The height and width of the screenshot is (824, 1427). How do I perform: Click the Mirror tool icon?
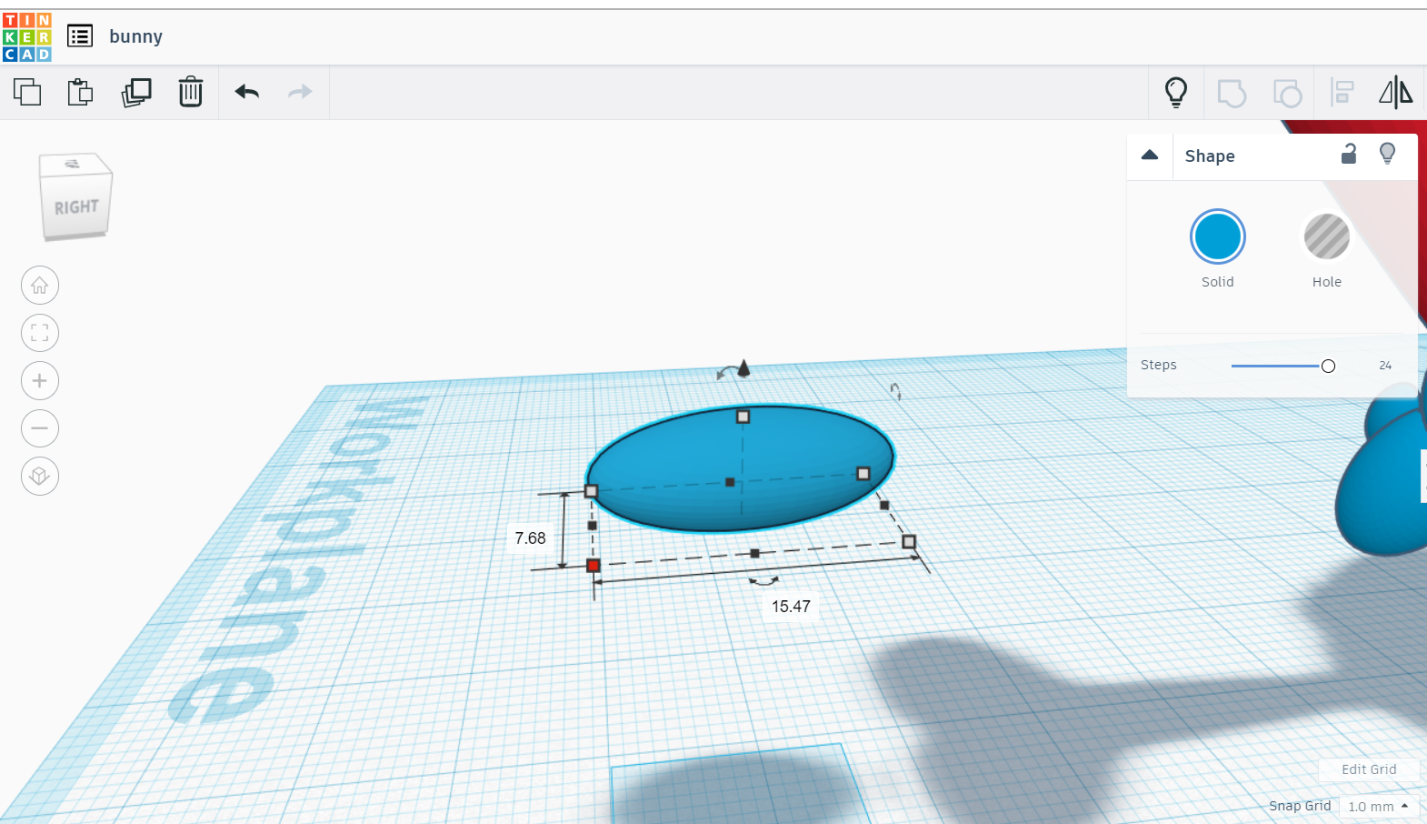click(1396, 93)
